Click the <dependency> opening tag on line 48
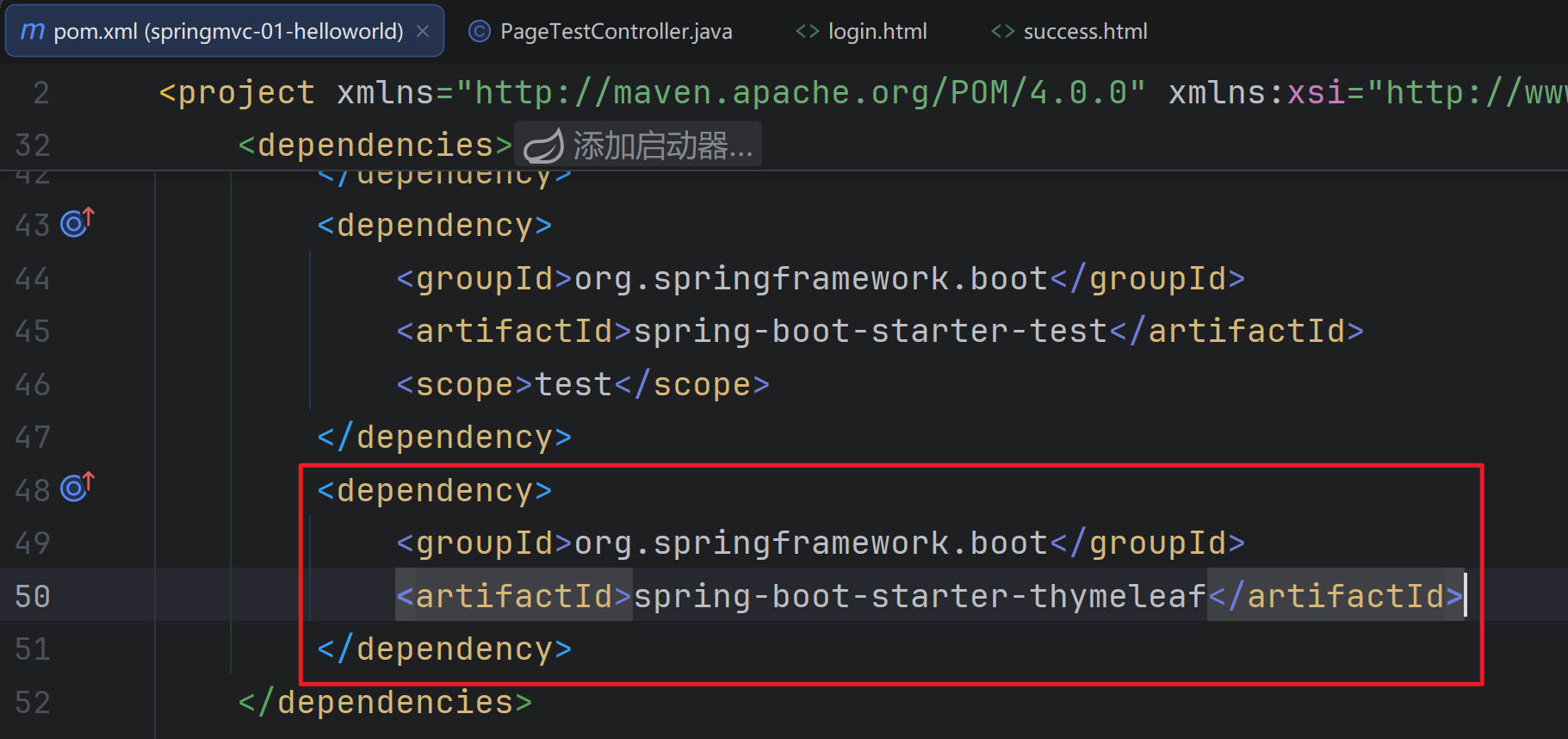1568x739 pixels. (x=435, y=490)
